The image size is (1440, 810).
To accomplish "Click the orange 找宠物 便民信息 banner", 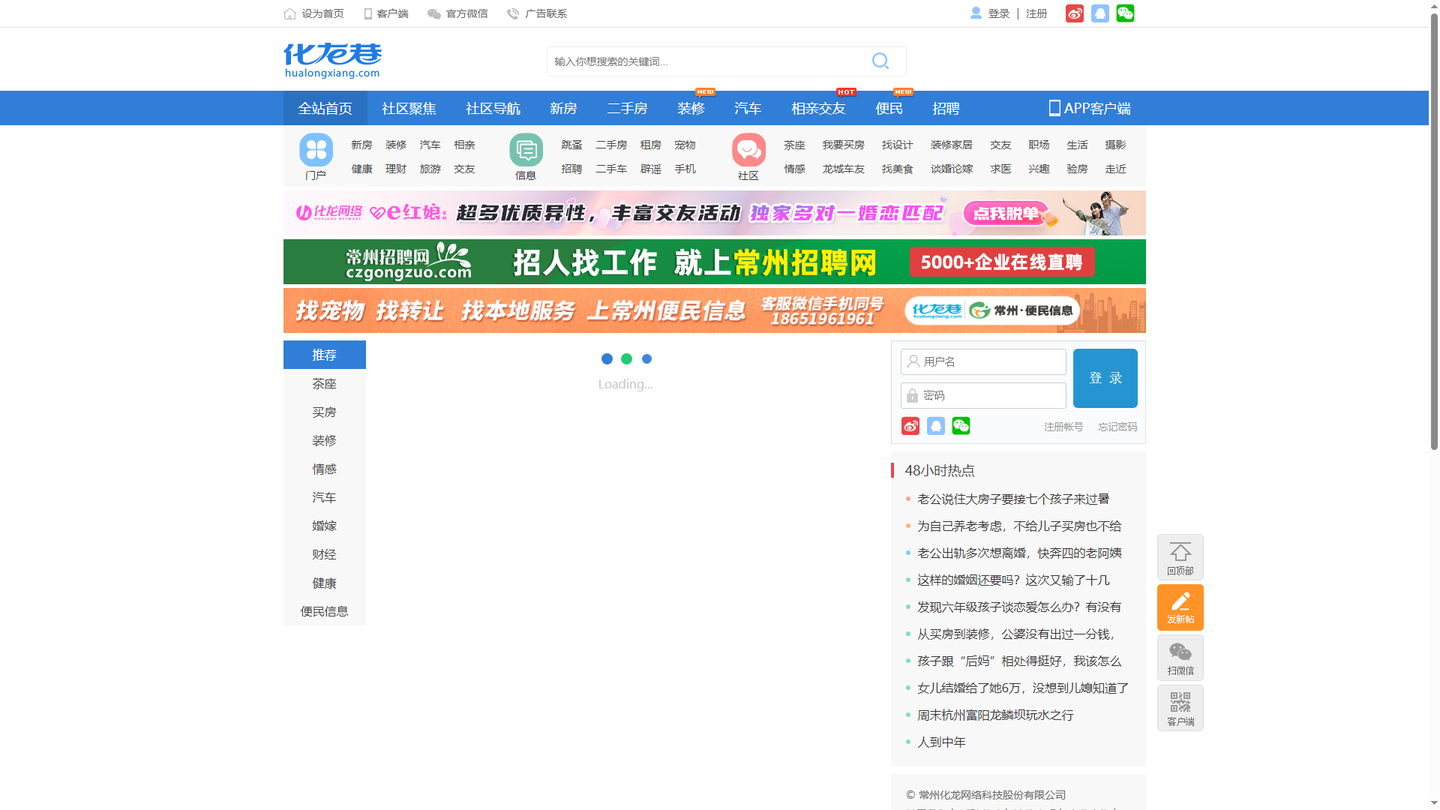I will tap(714, 310).
